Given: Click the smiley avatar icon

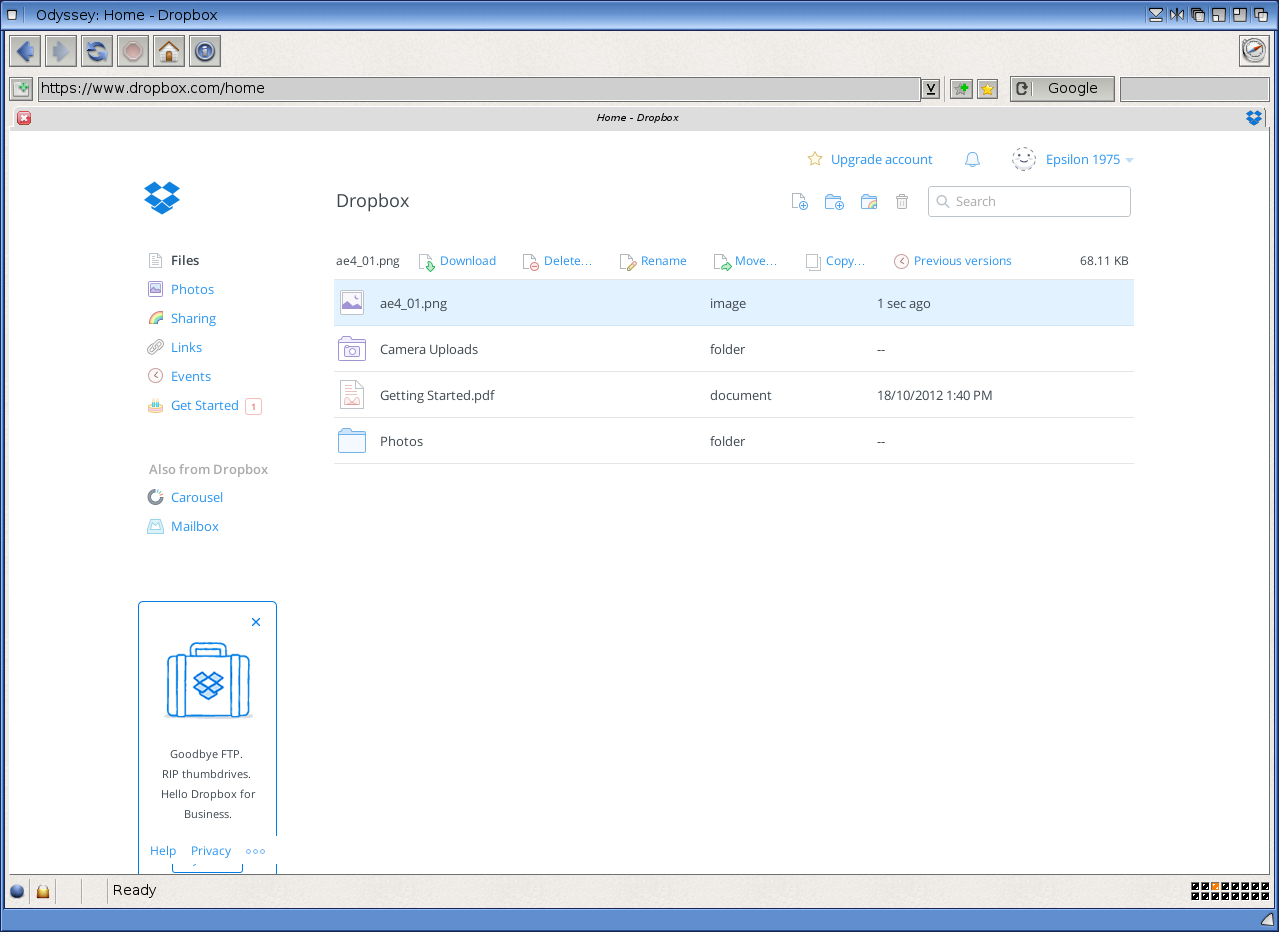Looking at the screenshot, I should tap(1023, 159).
